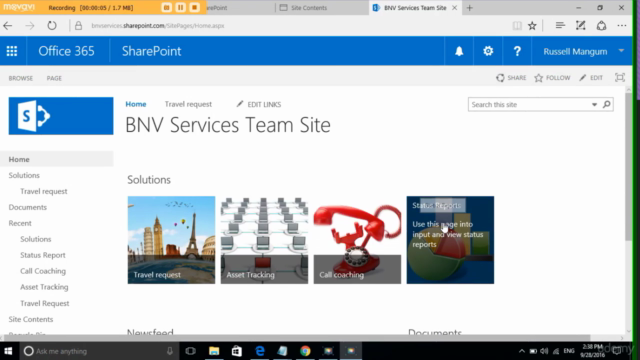
Task: Stop the Movavi recording
Action: (x=195, y=7)
